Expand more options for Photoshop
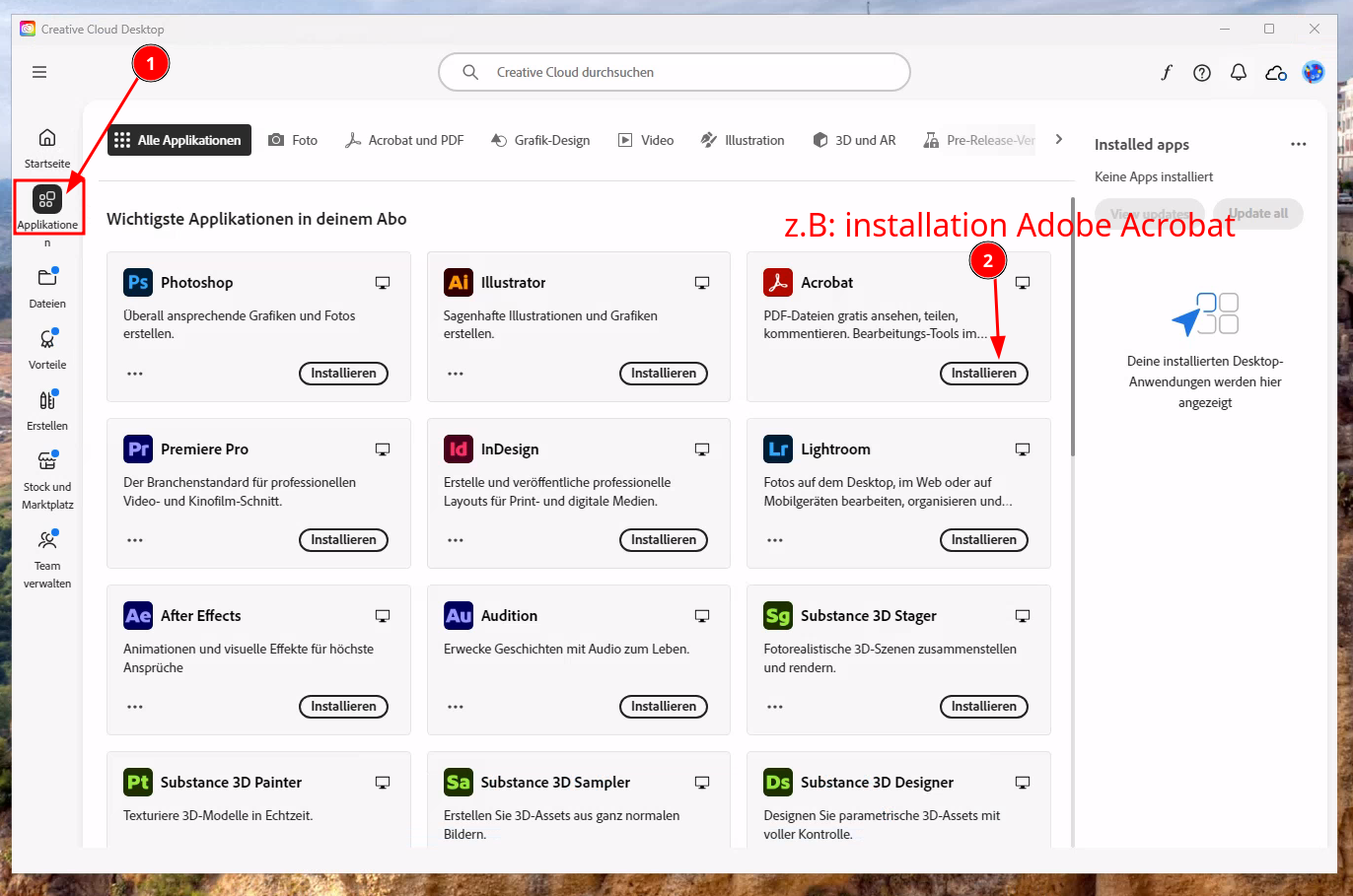Screen dimensions: 1353x896 point(135,374)
